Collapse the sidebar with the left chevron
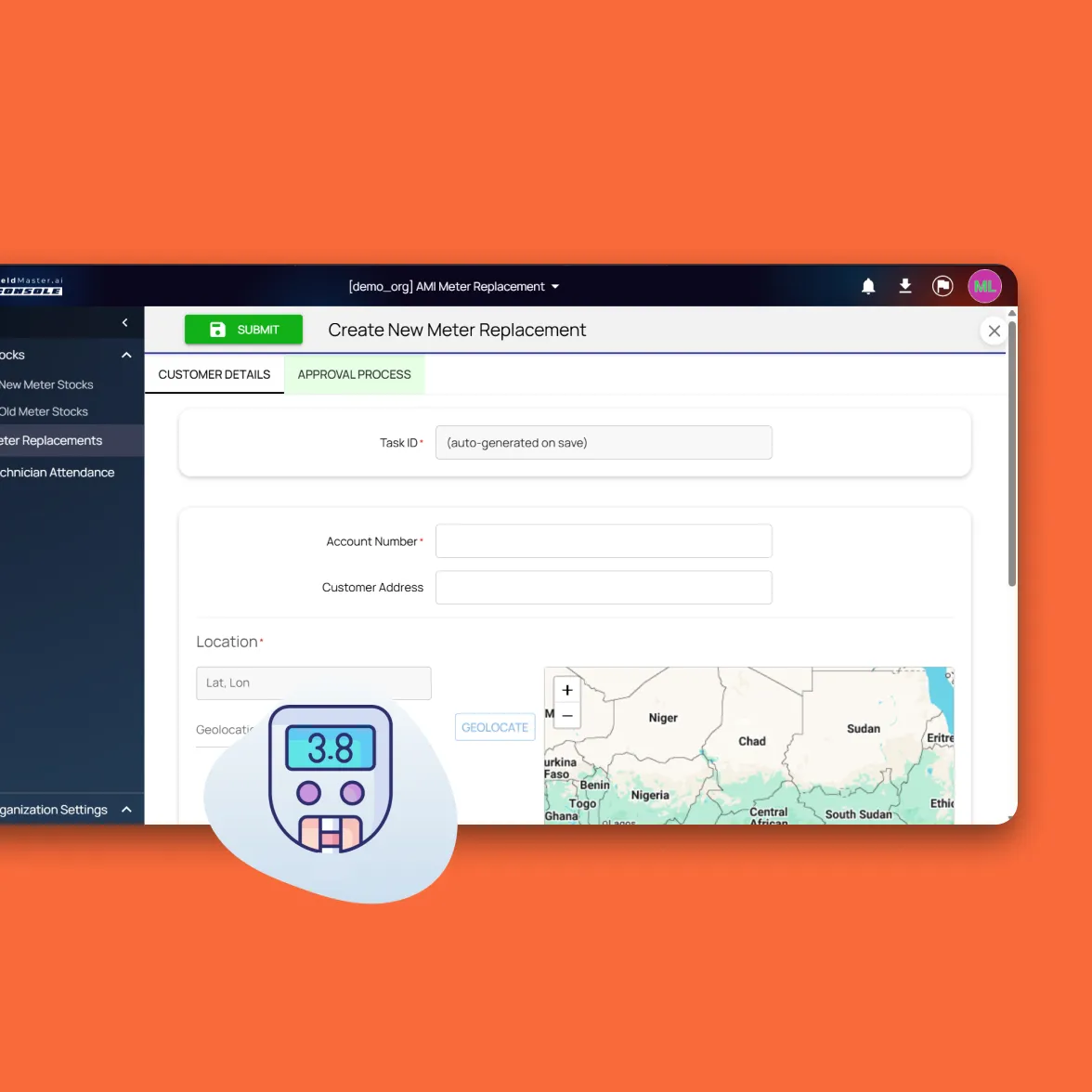Viewport: 1092px width, 1092px height. 124,322
